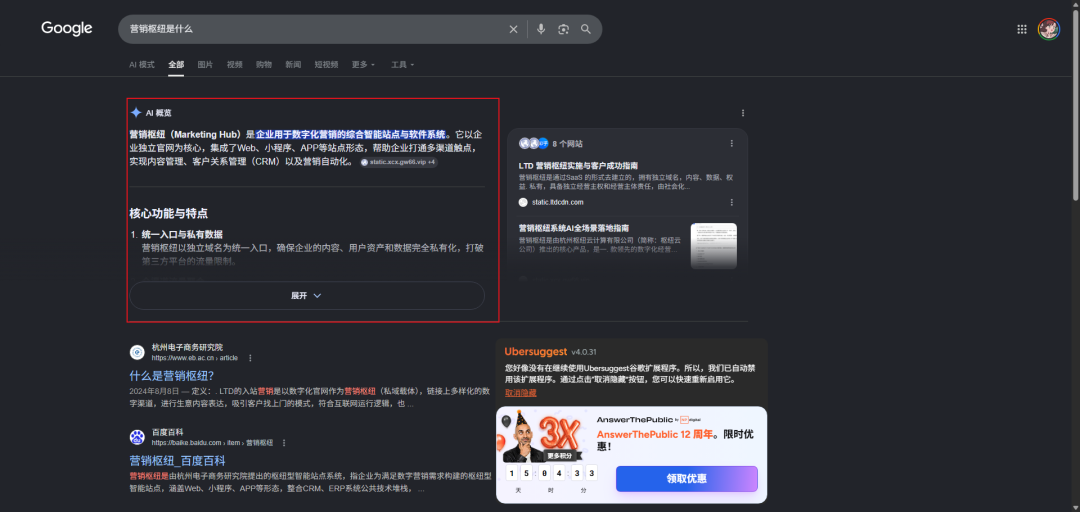Click the baike.baidu.com breadcrumb URL

(212, 442)
